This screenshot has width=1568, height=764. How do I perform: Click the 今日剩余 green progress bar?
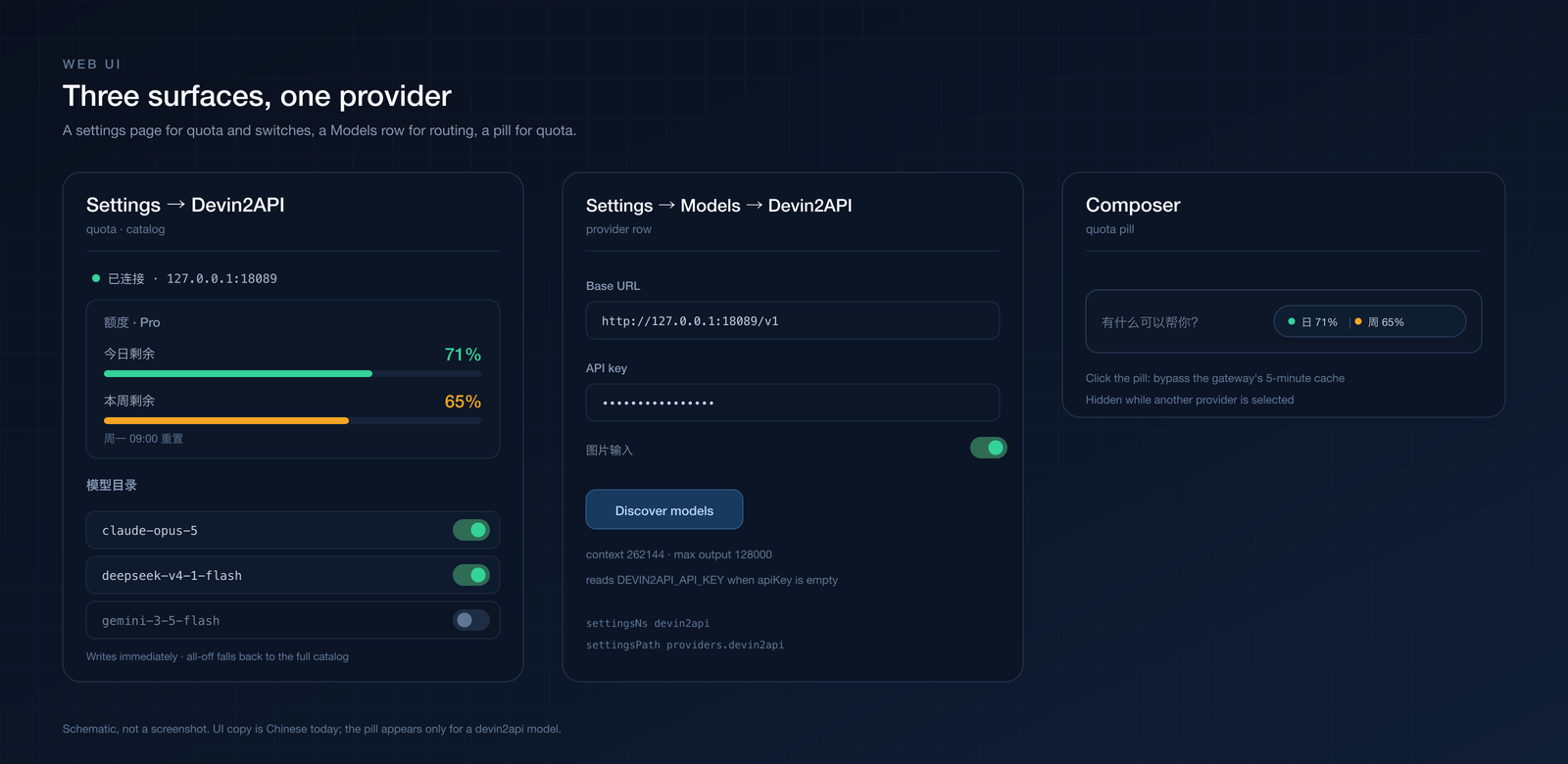click(293, 373)
